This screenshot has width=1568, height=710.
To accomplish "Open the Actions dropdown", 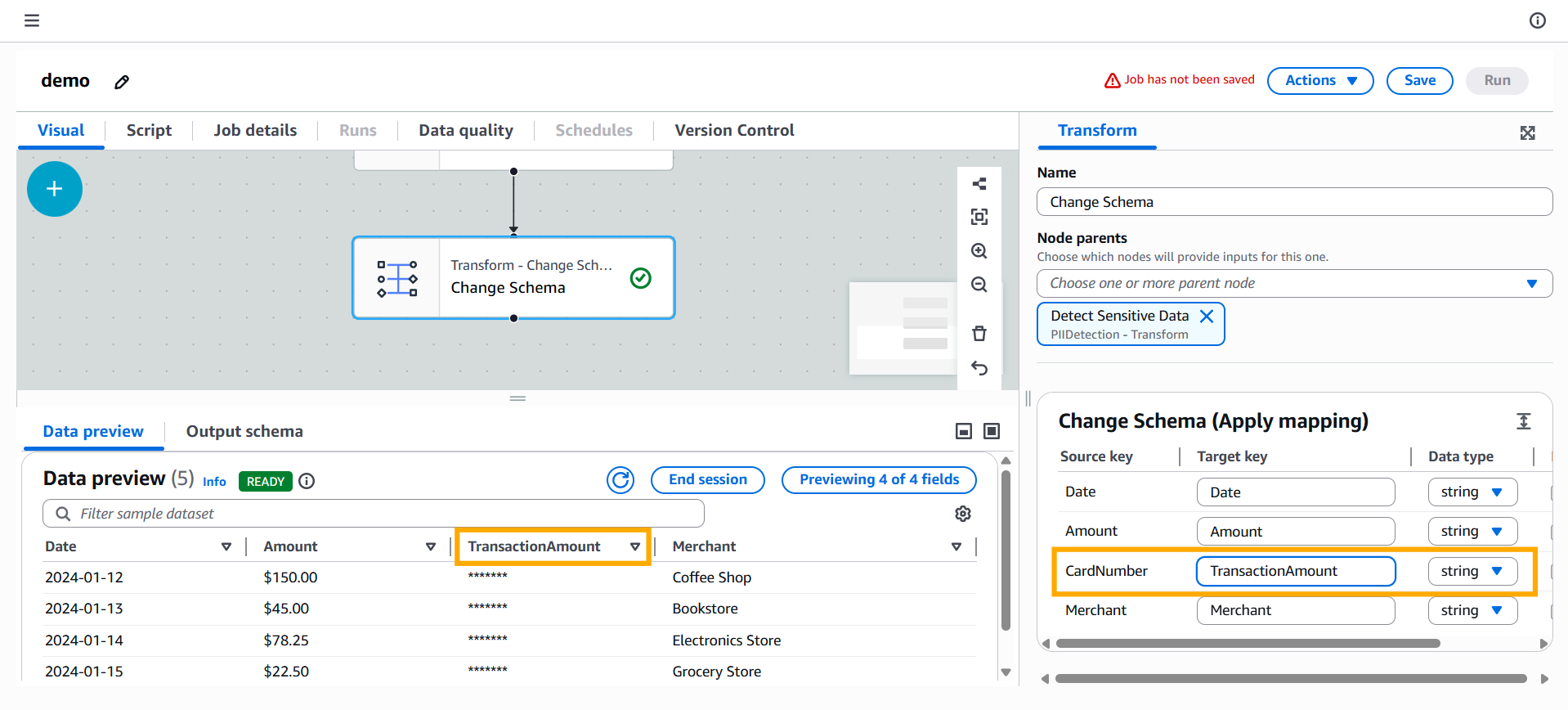I will [x=1320, y=80].
